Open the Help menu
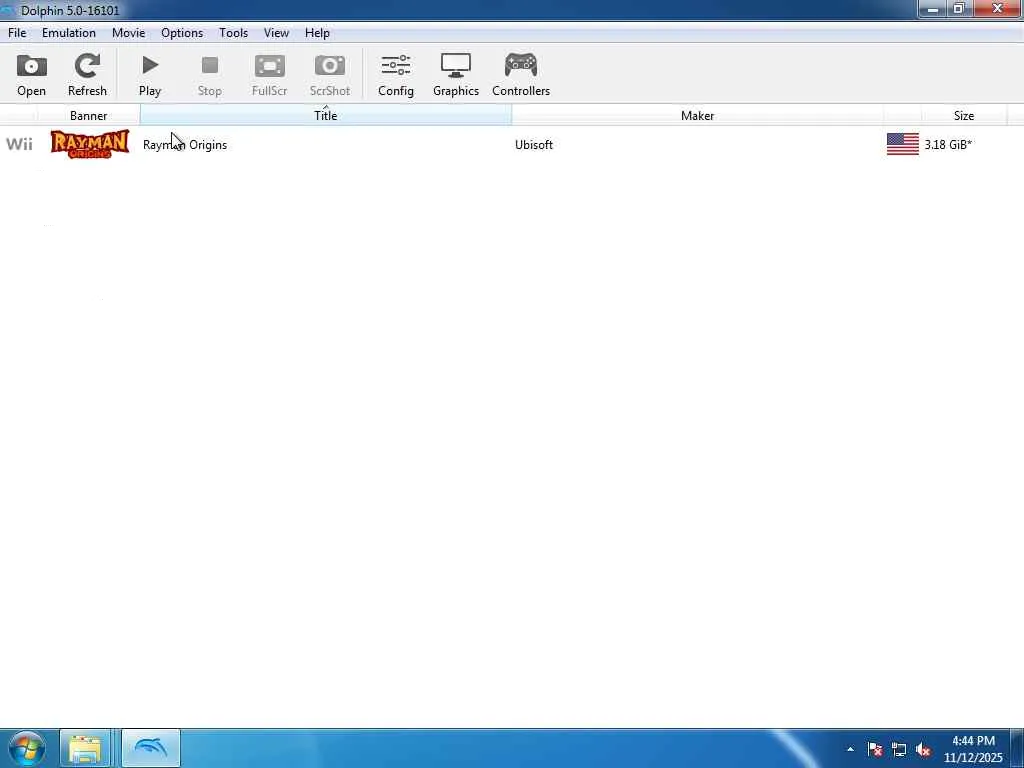 317,33
